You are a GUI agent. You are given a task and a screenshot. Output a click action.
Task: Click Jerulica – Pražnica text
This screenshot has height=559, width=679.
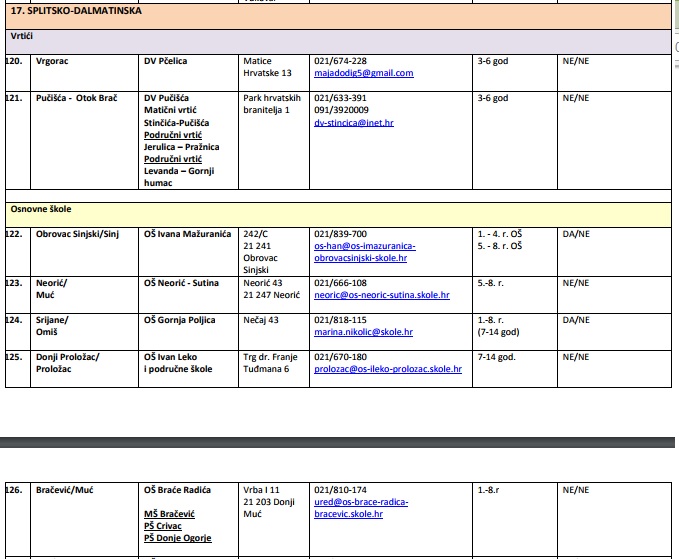point(181,147)
